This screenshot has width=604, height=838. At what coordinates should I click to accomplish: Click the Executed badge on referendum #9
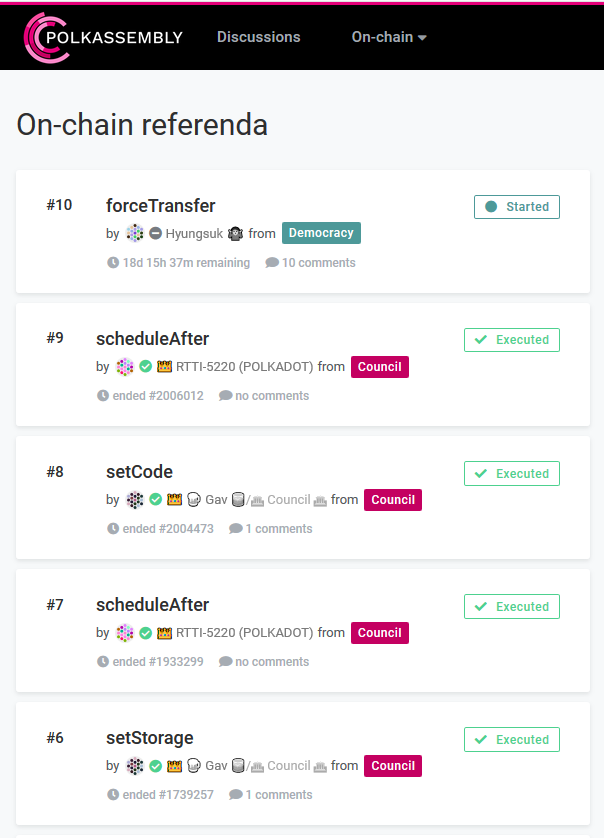pyautogui.click(x=512, y=340)
